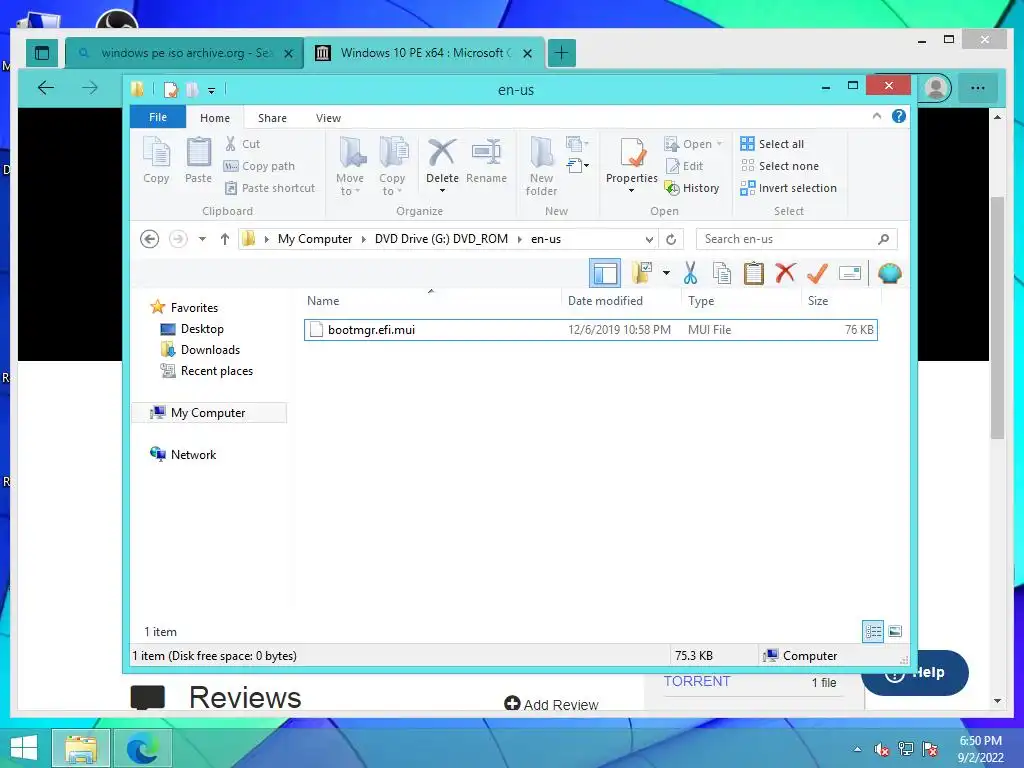Click the search magnifier icon in Explorer
Viewport: 1024px width, 768px height.
click(884, 239)
